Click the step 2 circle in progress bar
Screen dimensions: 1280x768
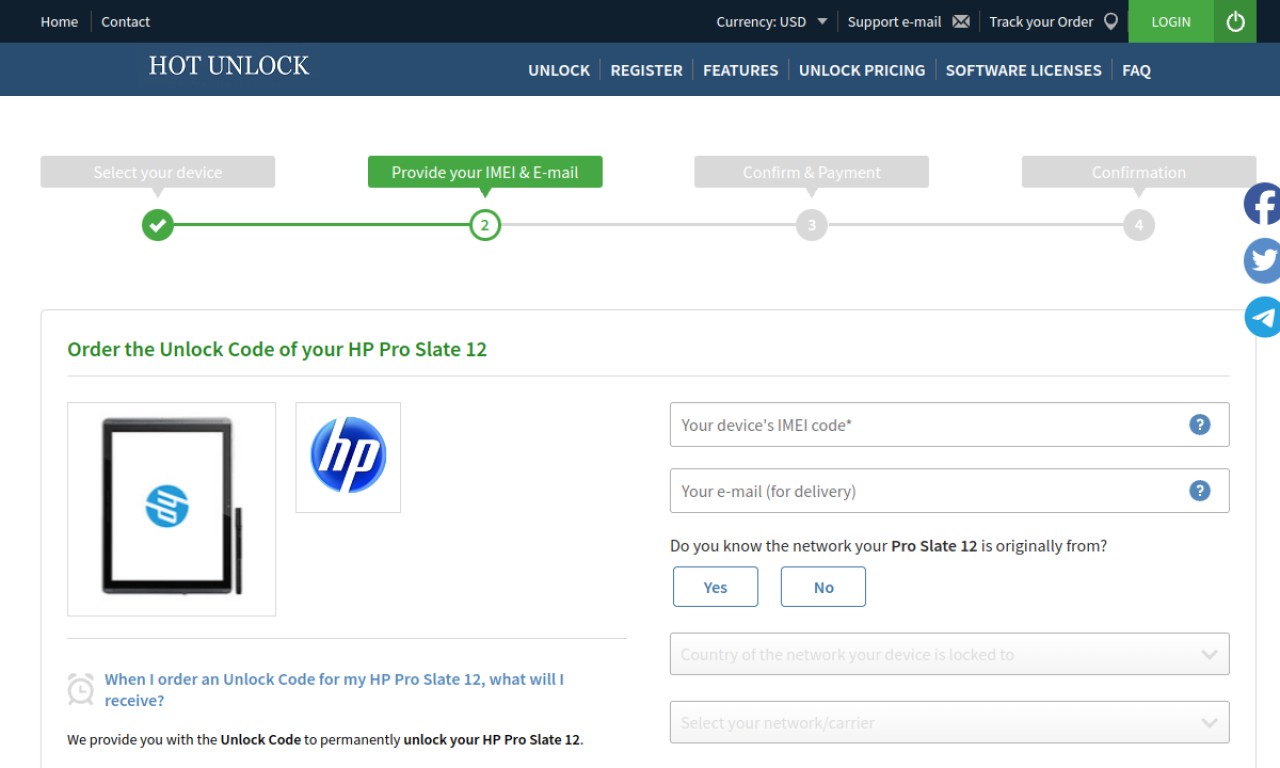(485, 225)
